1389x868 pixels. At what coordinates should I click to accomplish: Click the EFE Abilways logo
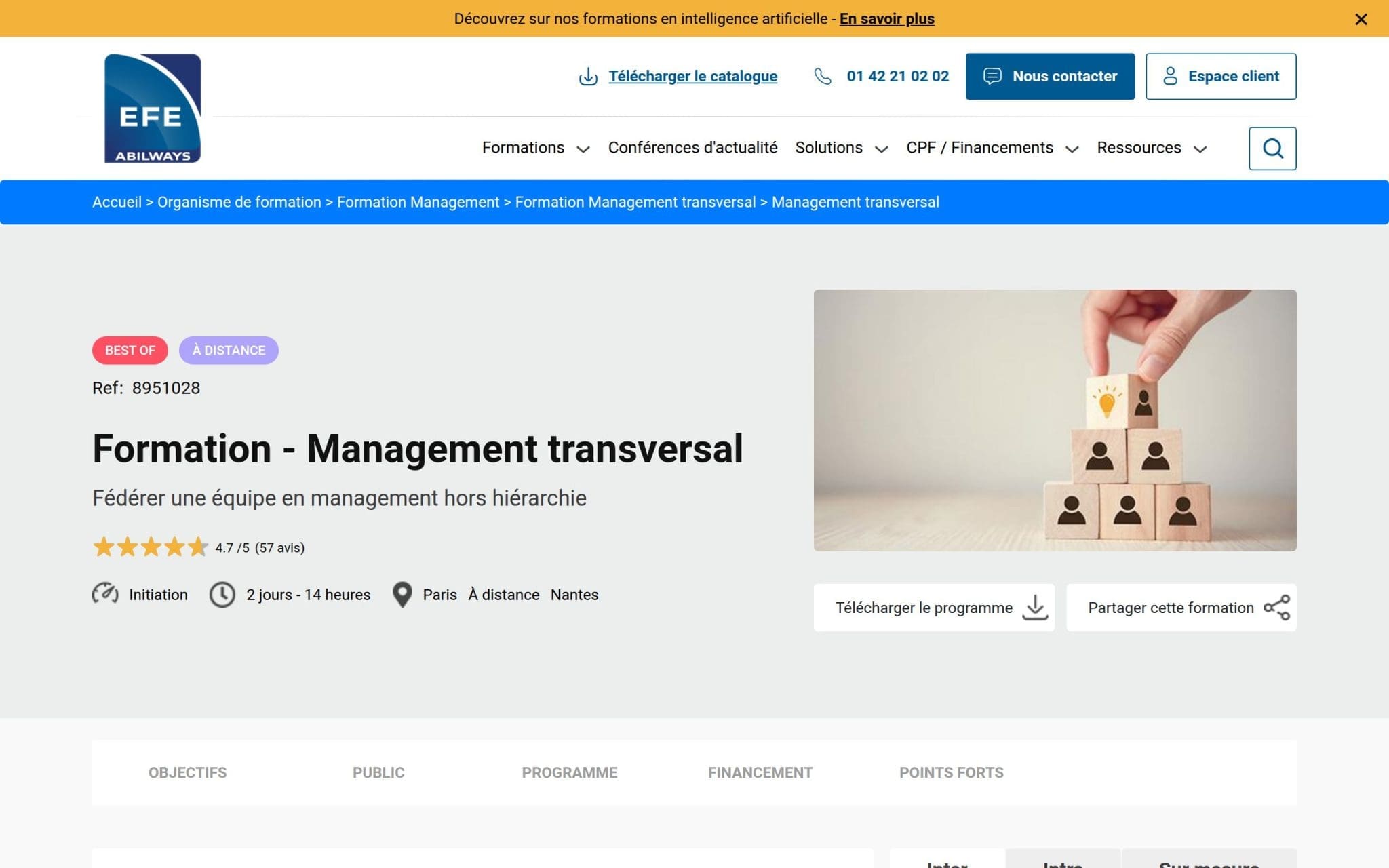[153, 108]
